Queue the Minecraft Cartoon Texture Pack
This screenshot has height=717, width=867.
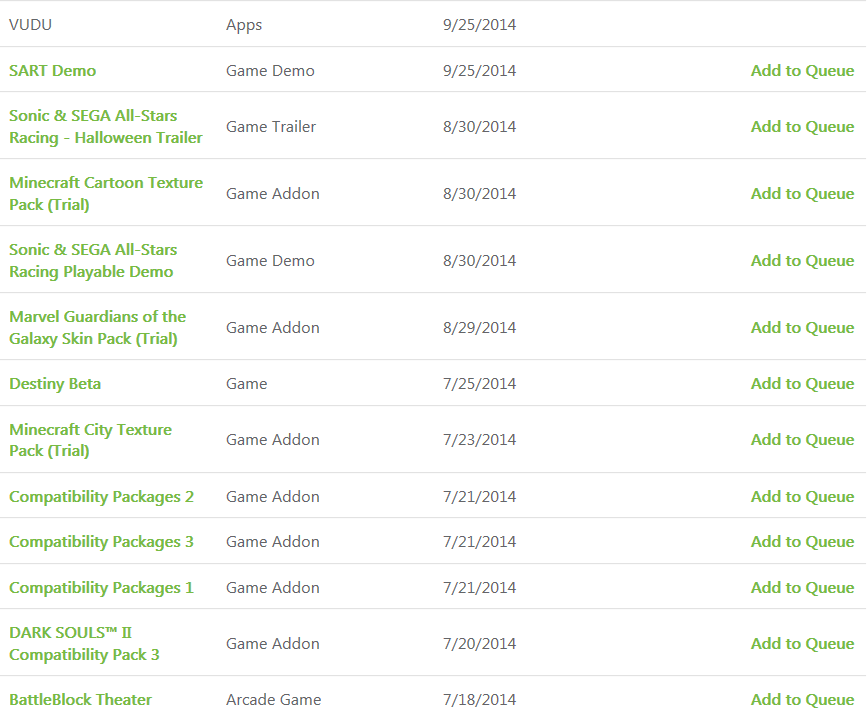pyautogui.click(x=802, y=194)
